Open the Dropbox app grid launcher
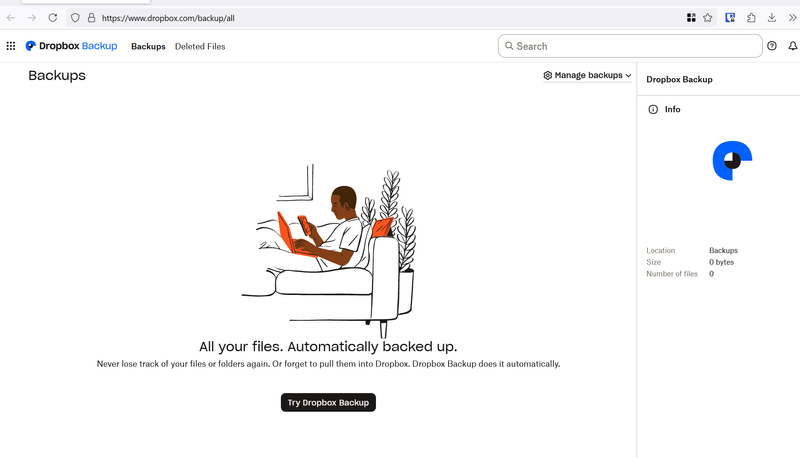800x458 pixels. (11, 46)
